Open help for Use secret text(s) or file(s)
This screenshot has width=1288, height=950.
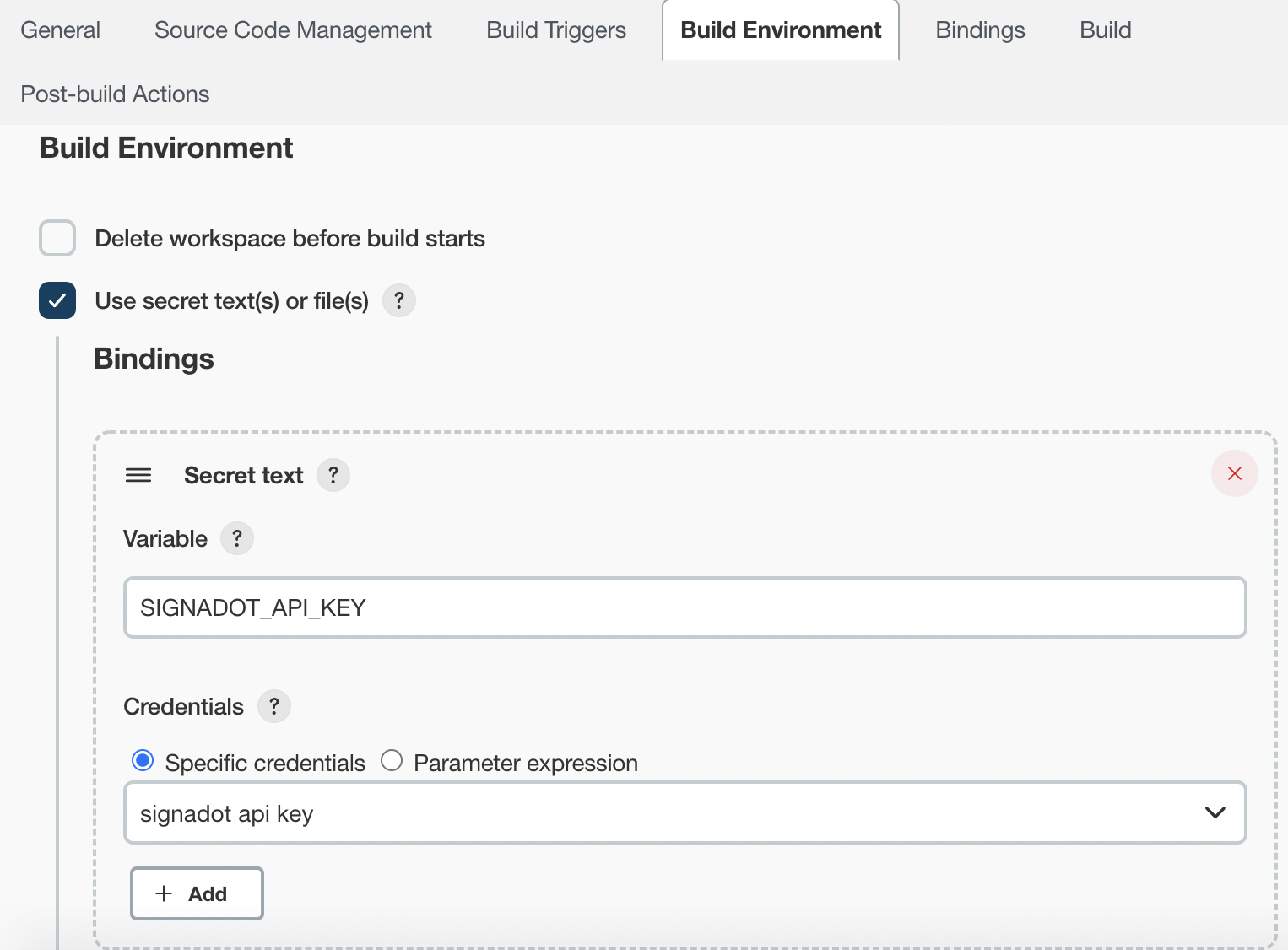pos(399,300)
